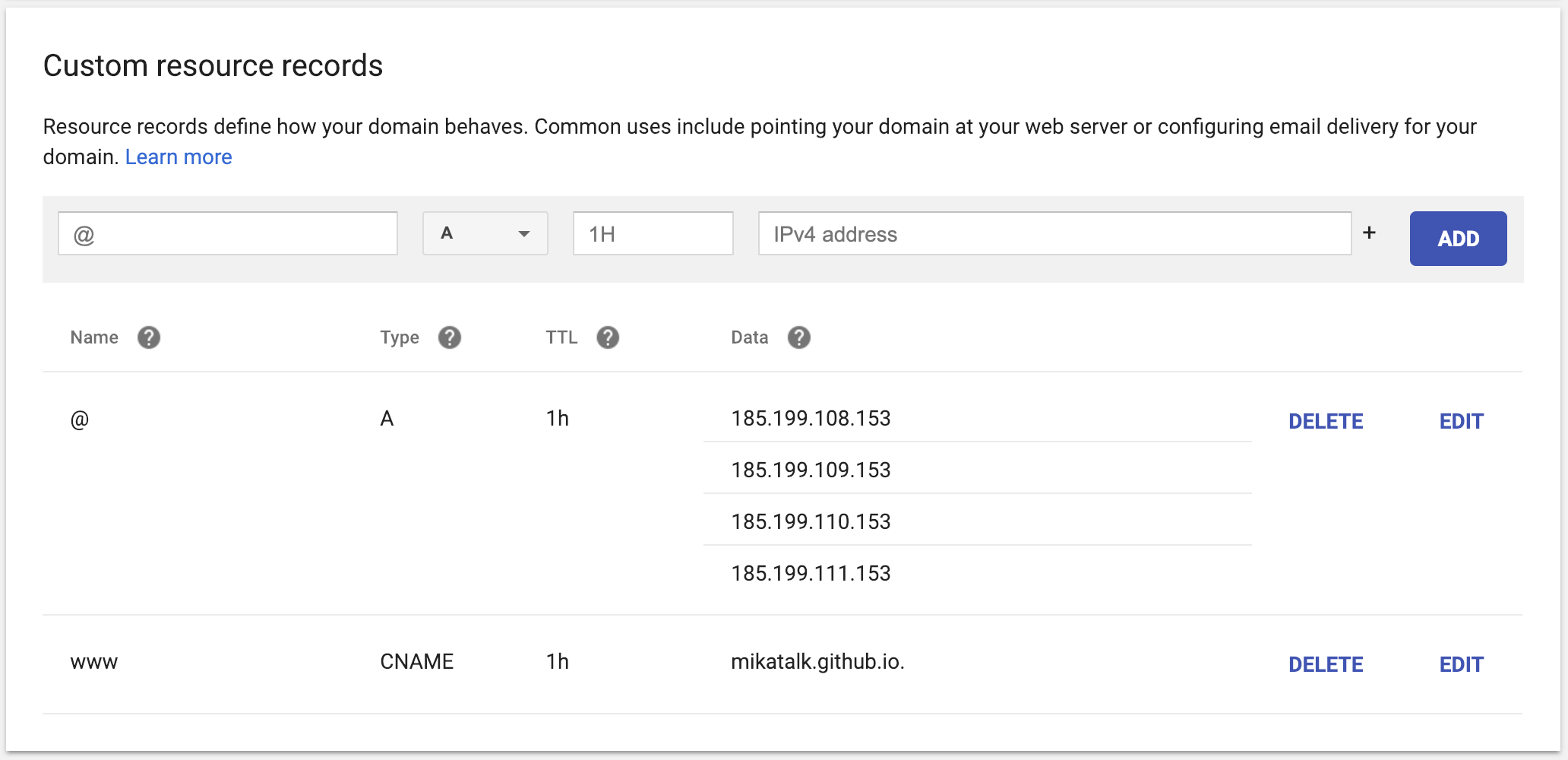Click the help icon next to Name

[x=148, y=337]
